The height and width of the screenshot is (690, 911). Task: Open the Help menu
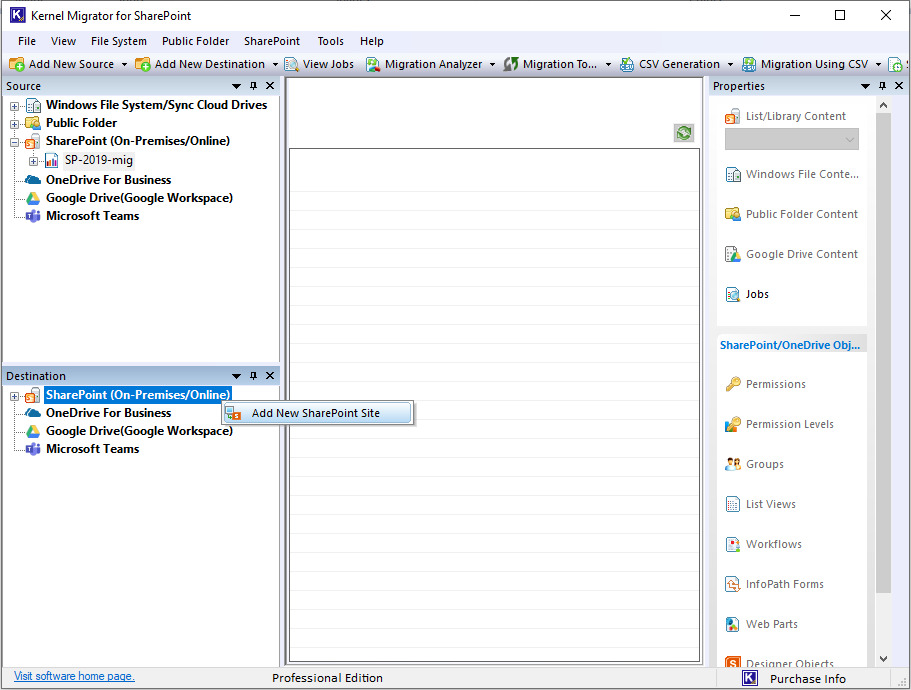point(372,41)
